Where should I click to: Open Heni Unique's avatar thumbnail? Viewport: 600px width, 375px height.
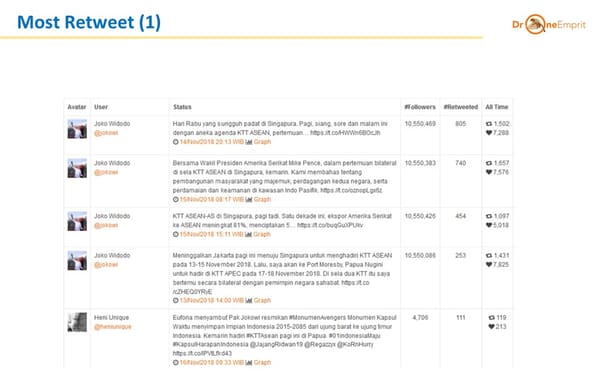click(x=77, y=322)
